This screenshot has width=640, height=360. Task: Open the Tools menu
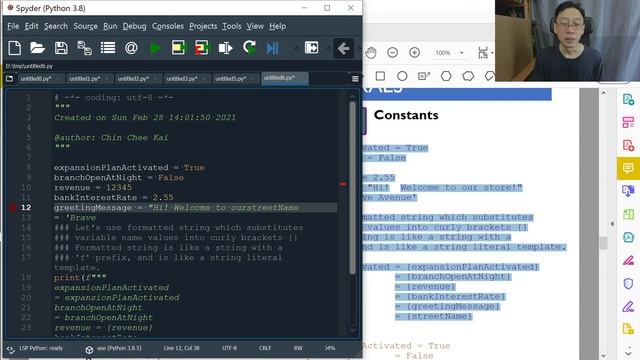point(231,26)
